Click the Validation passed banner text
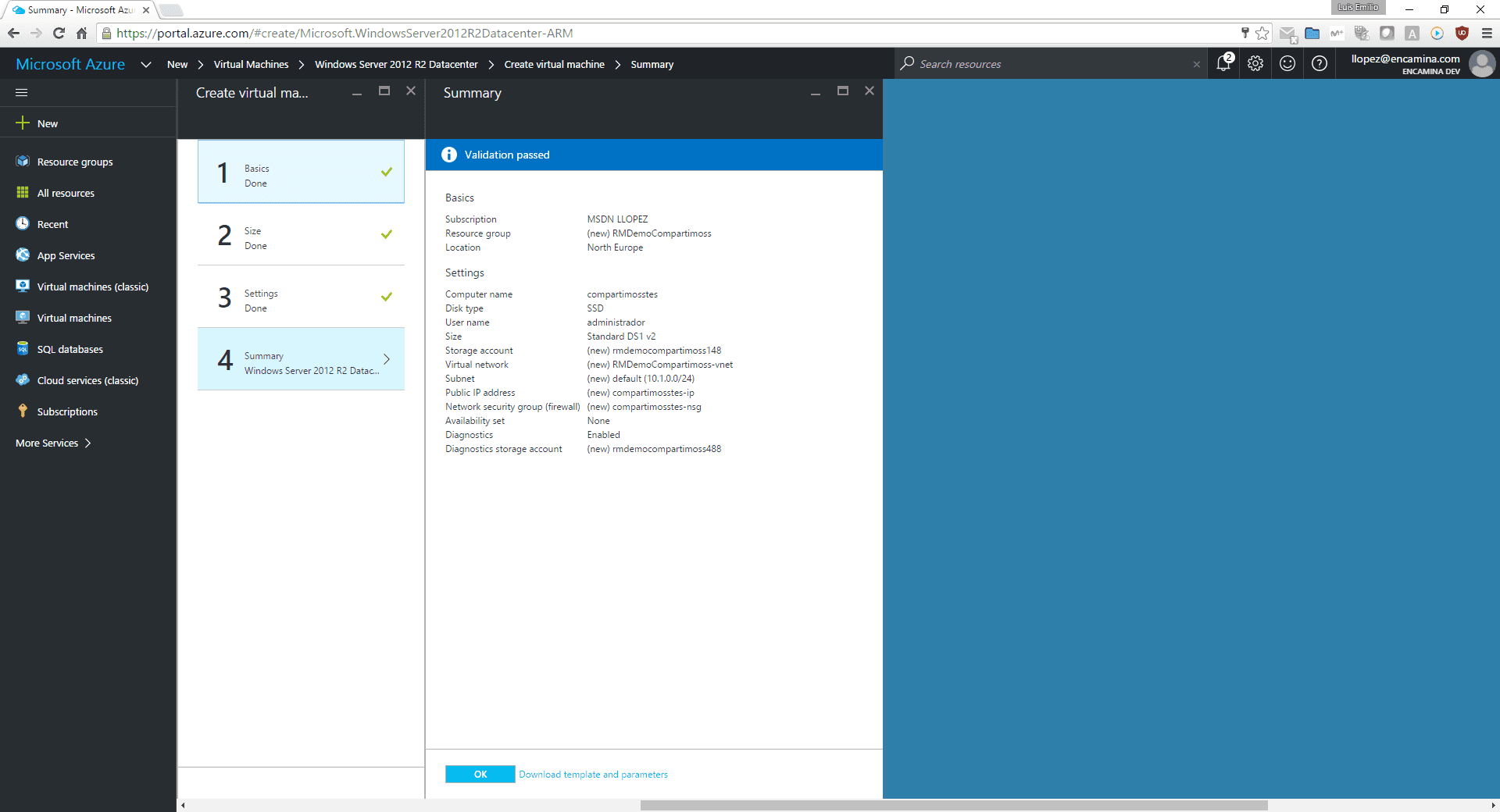Screen dimensions: 1500x812 click(507, 155)
